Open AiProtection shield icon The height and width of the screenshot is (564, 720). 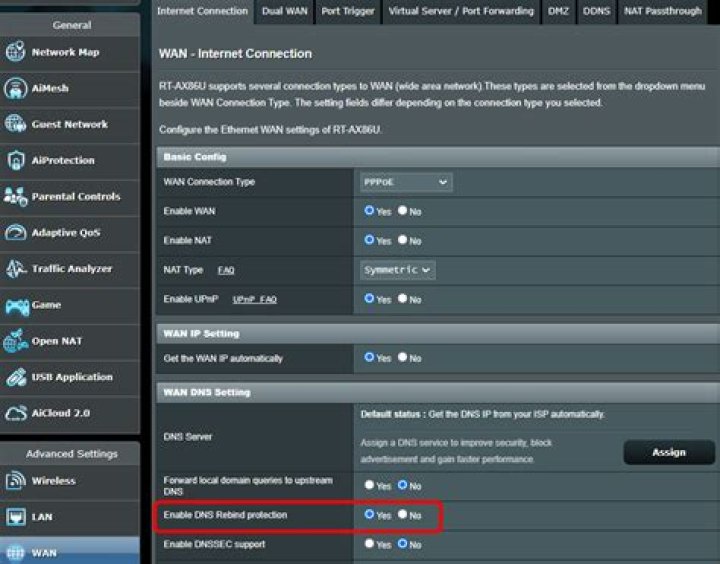16,161
